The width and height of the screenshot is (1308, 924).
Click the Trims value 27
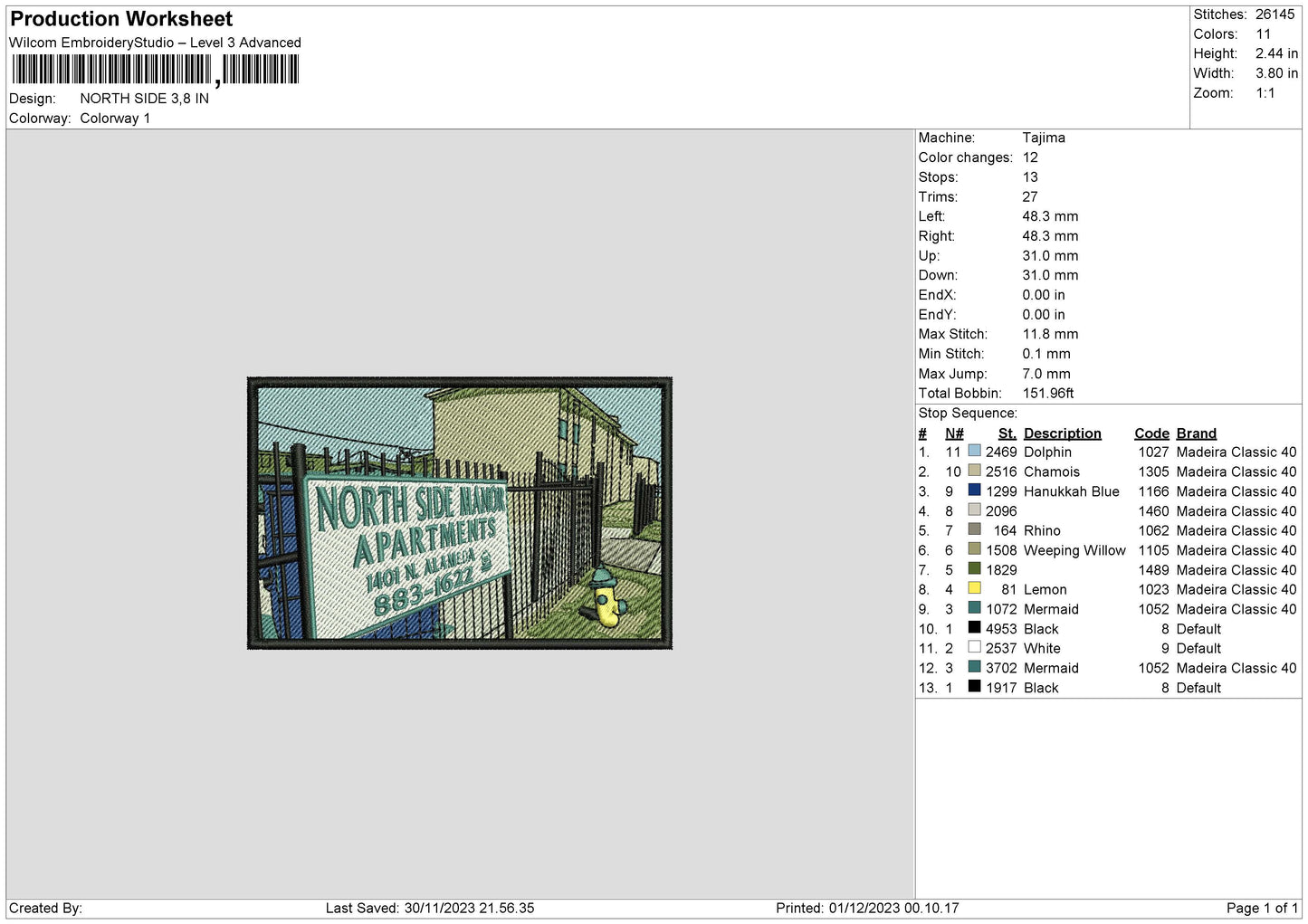point(1030,197)
